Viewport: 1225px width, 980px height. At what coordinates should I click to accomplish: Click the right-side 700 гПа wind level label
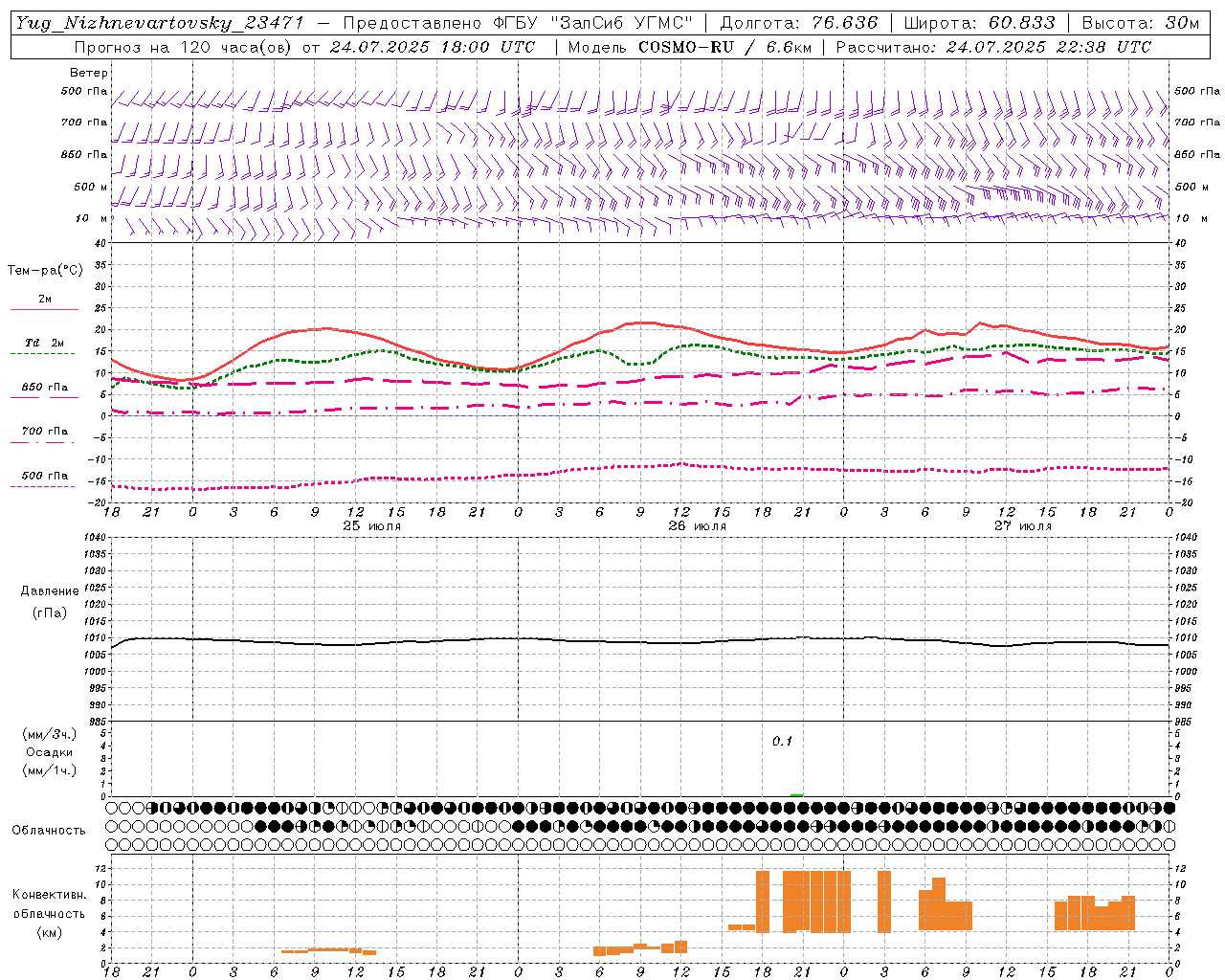point(1197,122)
